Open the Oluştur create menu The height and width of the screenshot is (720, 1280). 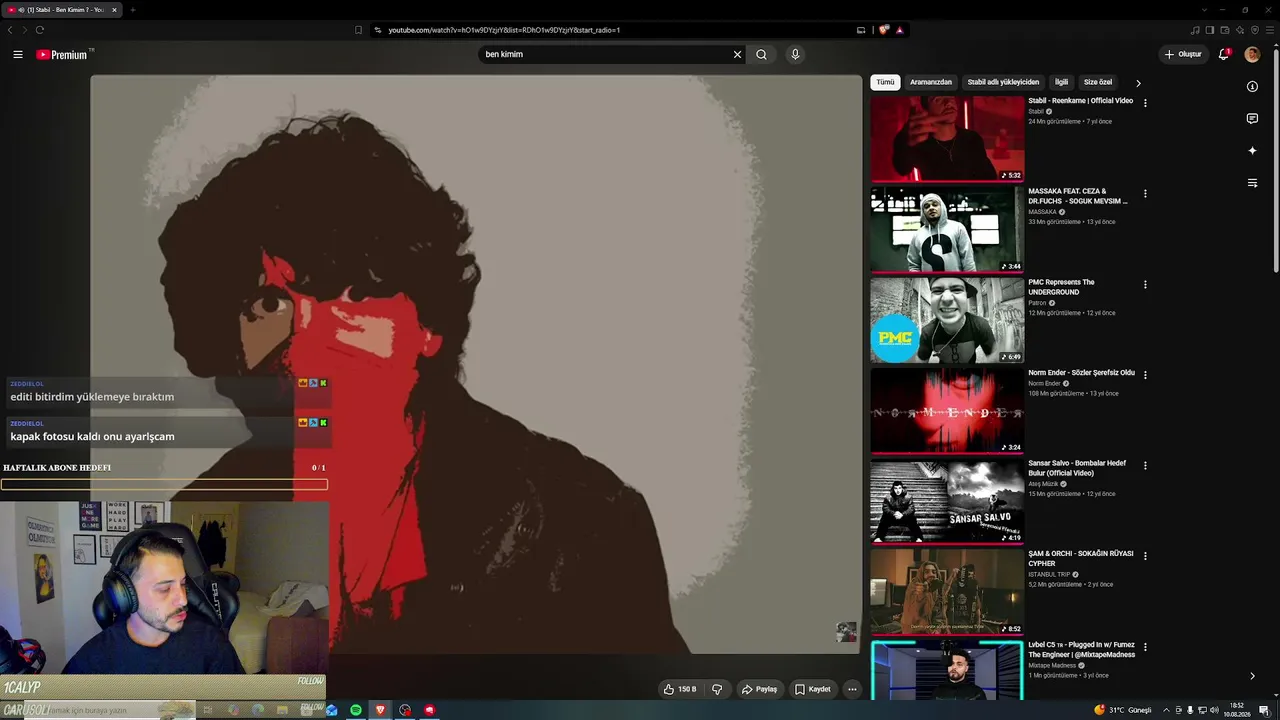(x=1183, y=55)
